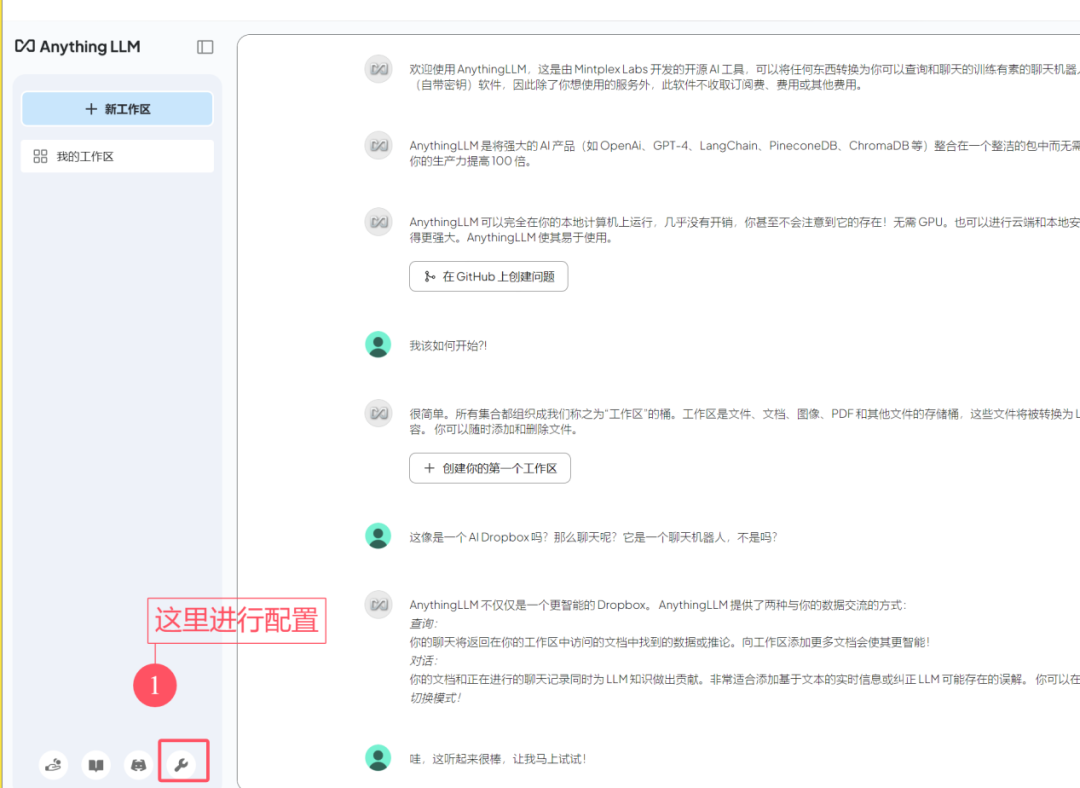
Task: Click the text 你的生产力提高 100 倍
Action: [x=470, y=161]
